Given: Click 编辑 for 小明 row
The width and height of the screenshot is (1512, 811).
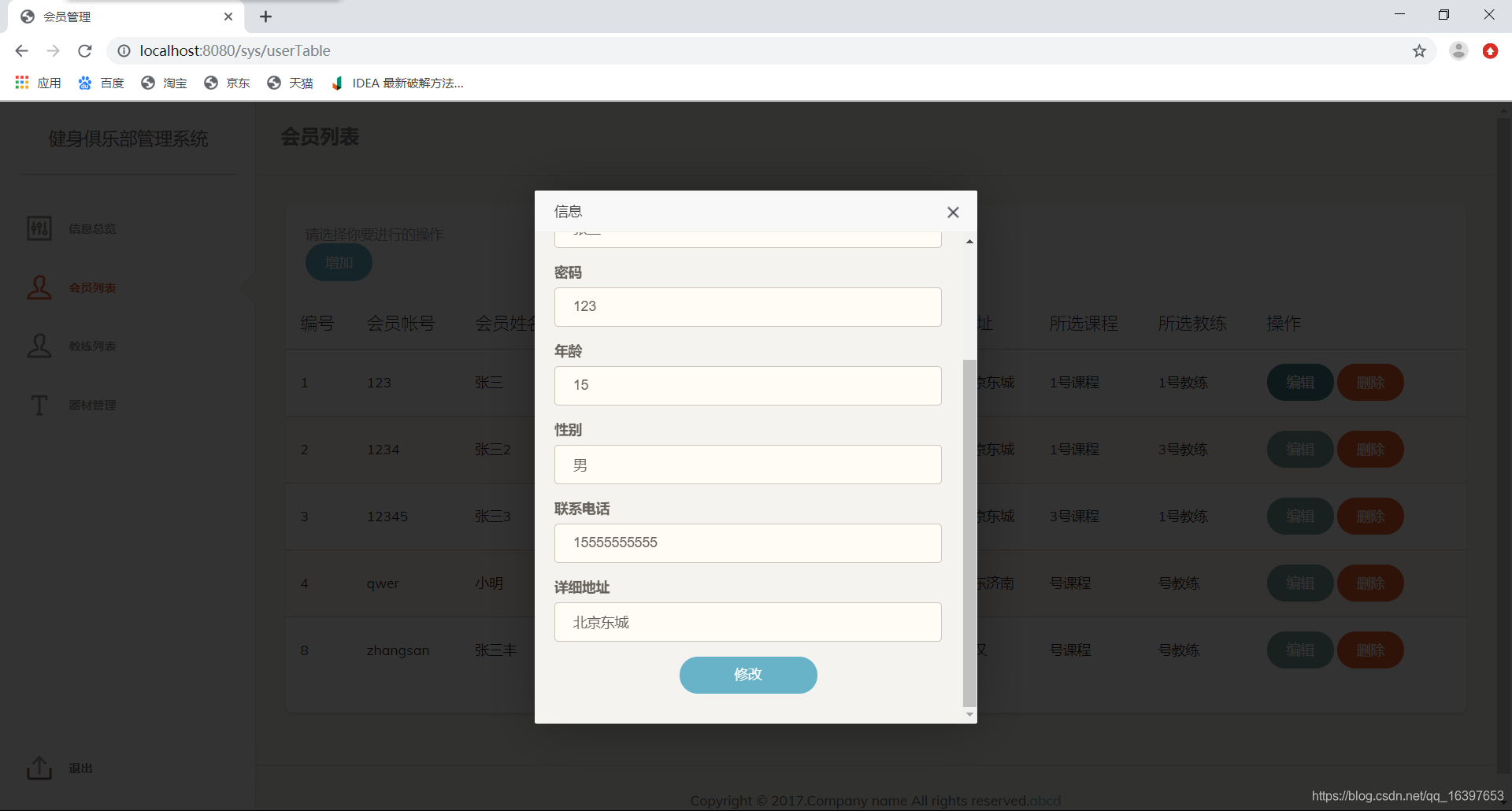Looking at the screenshot, I should click(1300, 583).
